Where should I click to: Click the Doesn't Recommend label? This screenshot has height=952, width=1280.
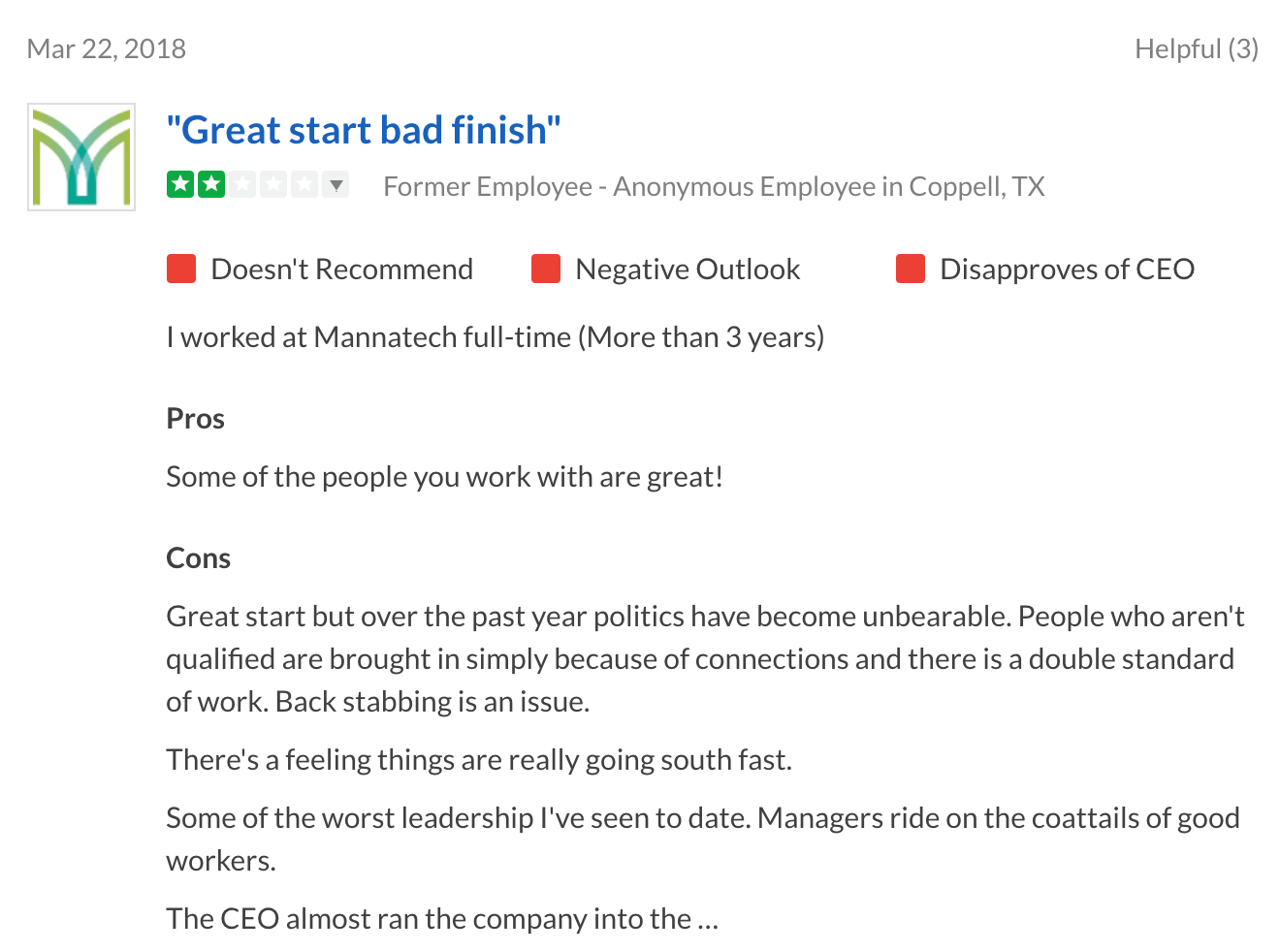[x=342, y=269]
